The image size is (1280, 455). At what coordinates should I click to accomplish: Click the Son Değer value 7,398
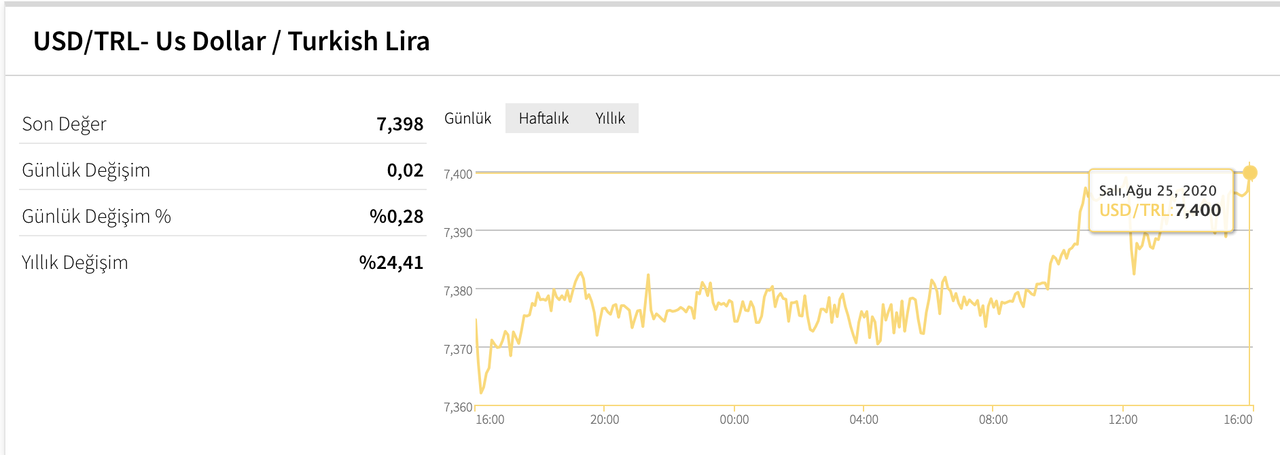pyautogui.click(x=400, y=124)
